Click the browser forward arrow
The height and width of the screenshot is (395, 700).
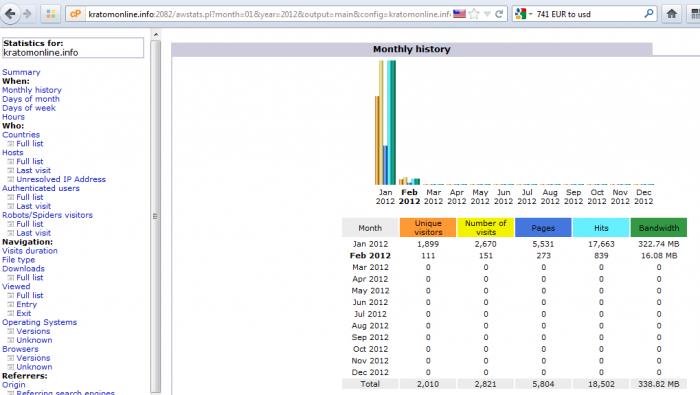point(27,14)
